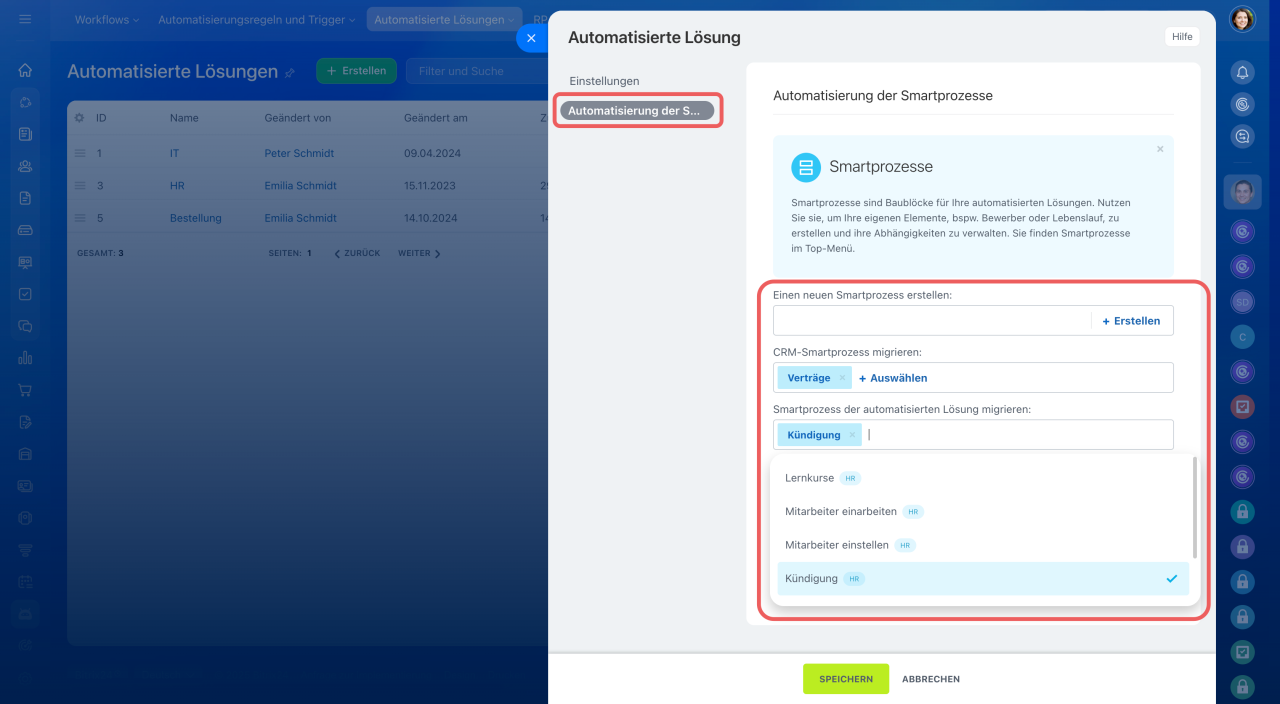This screenshot has height=704, width=1280.
Task: Open the Hilfe button
Action: click(1182, 37)
